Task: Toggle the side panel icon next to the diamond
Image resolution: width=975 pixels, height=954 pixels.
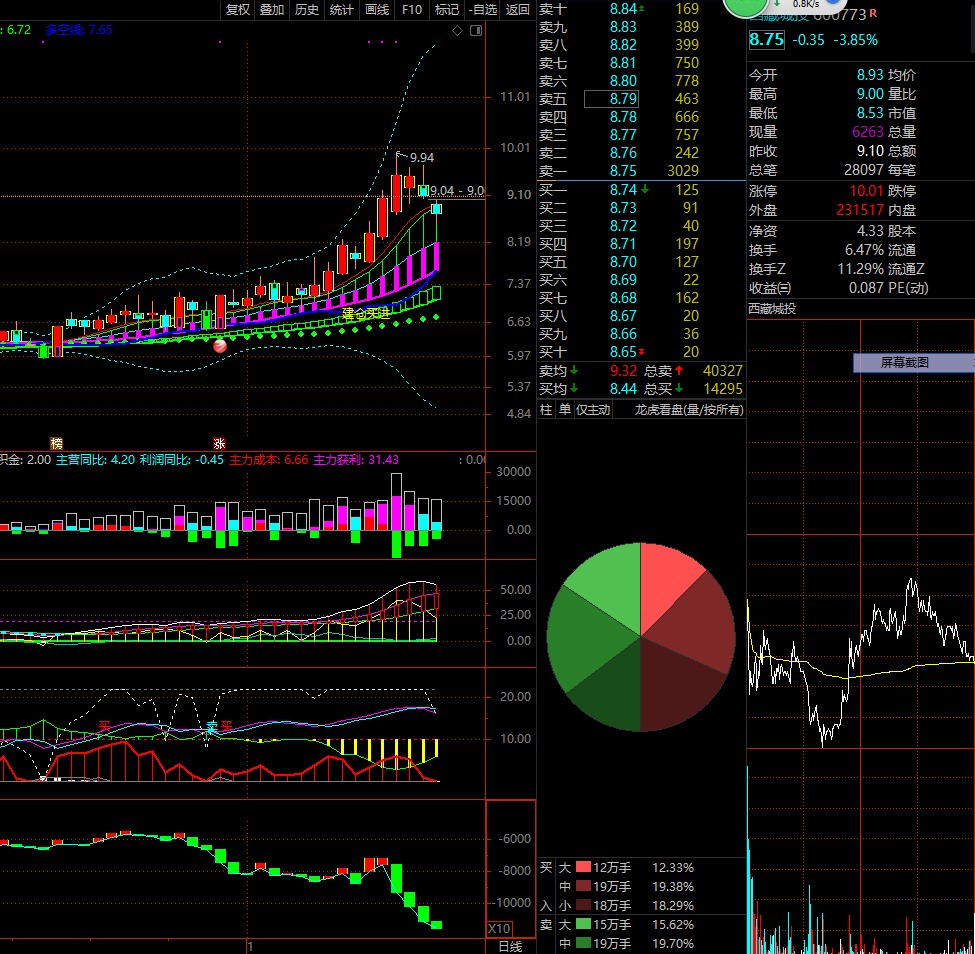Action: (476, 30)
